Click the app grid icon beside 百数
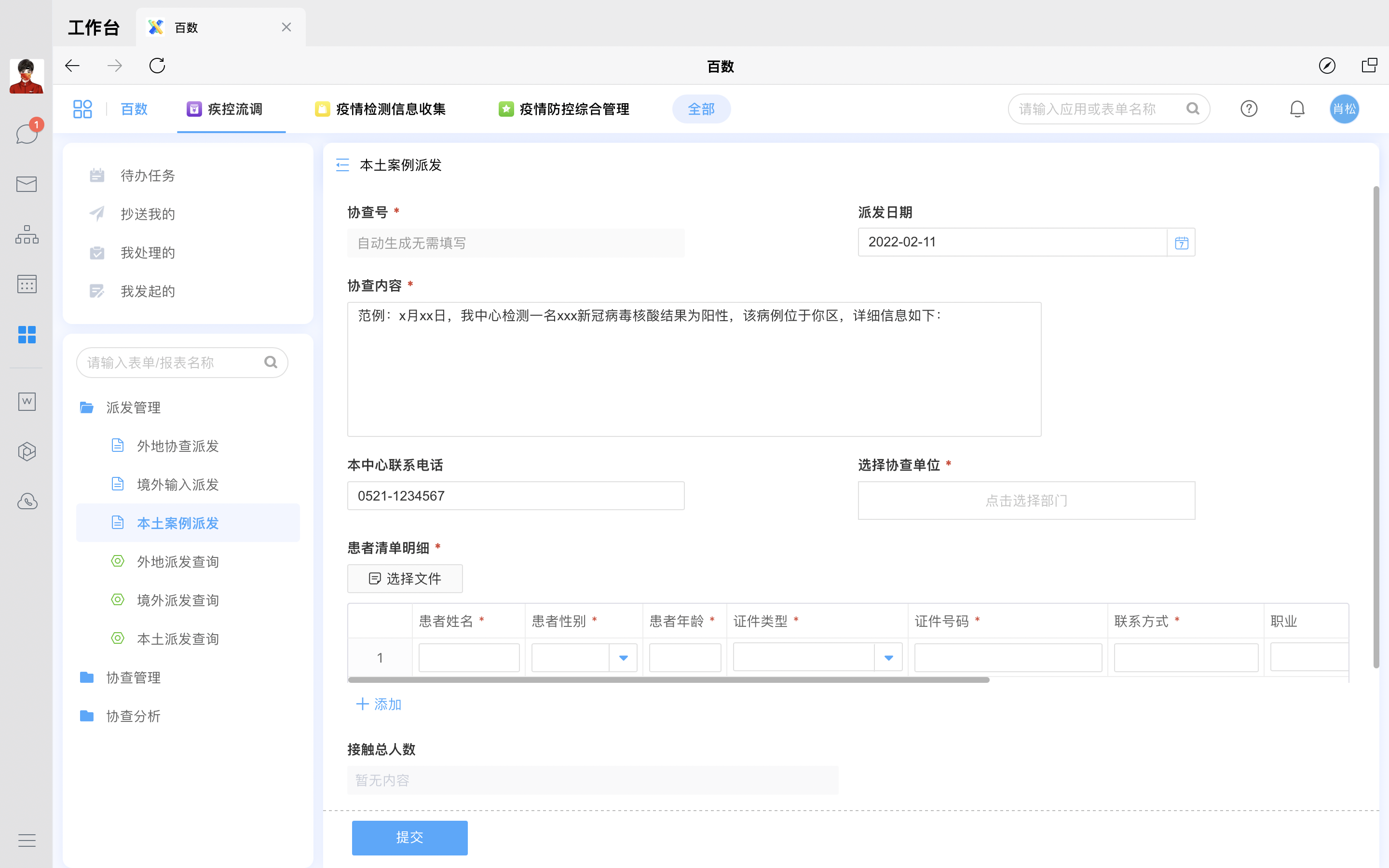The width and height of the screenshot is (1389, 868). 82,109
